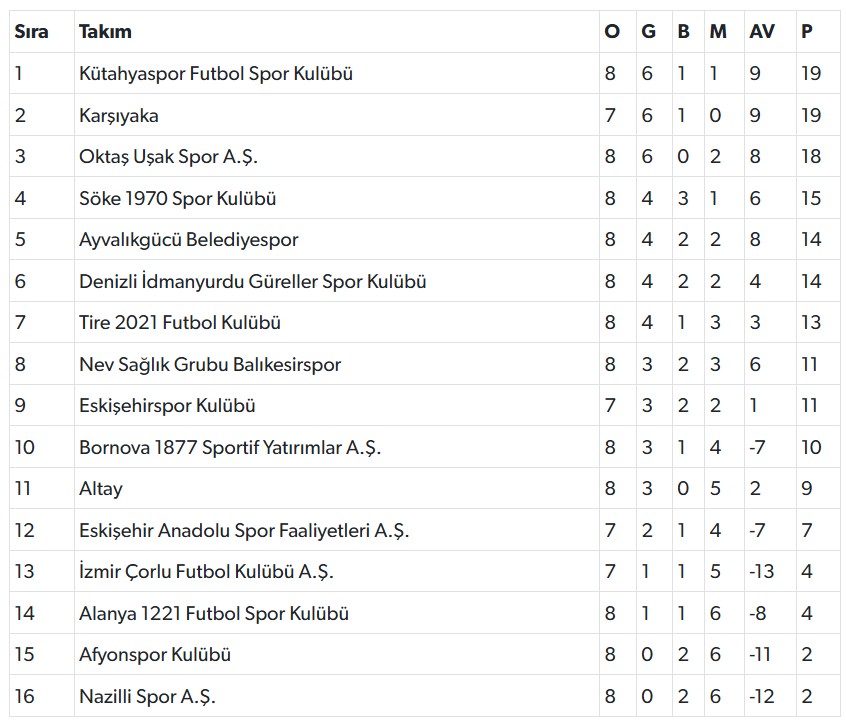The width and height of the screenshot is (846, 720).
Task: Click the Eskişehirspor Kulübü team name
Action: click(167, 406)
